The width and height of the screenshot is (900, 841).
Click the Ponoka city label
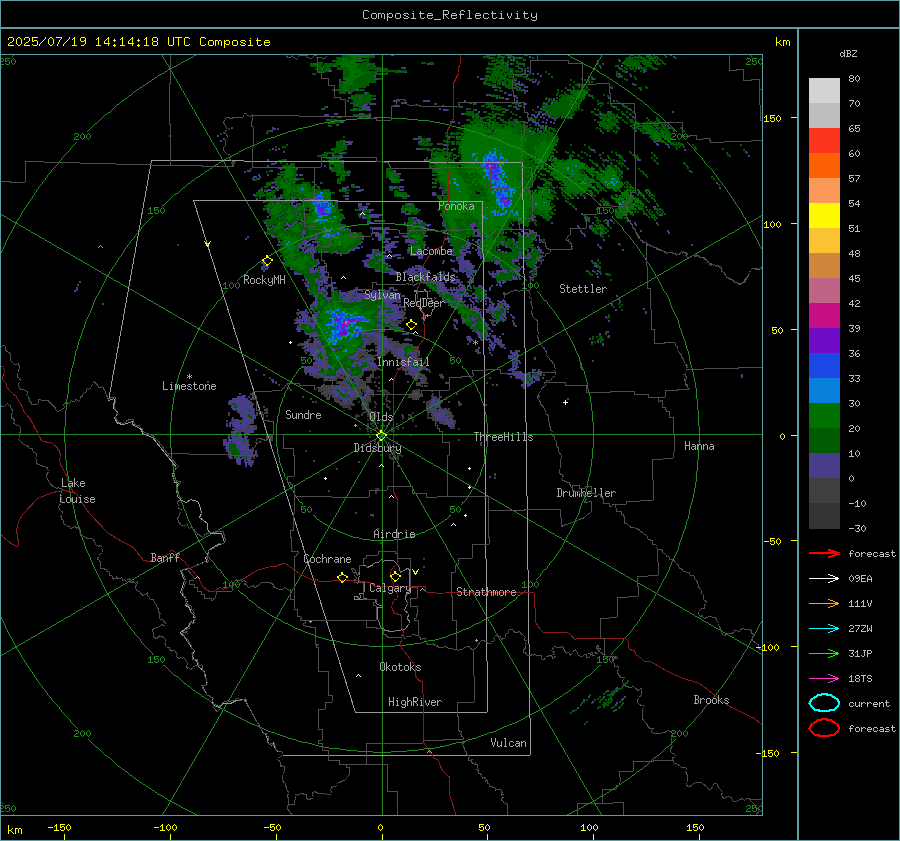456,206
